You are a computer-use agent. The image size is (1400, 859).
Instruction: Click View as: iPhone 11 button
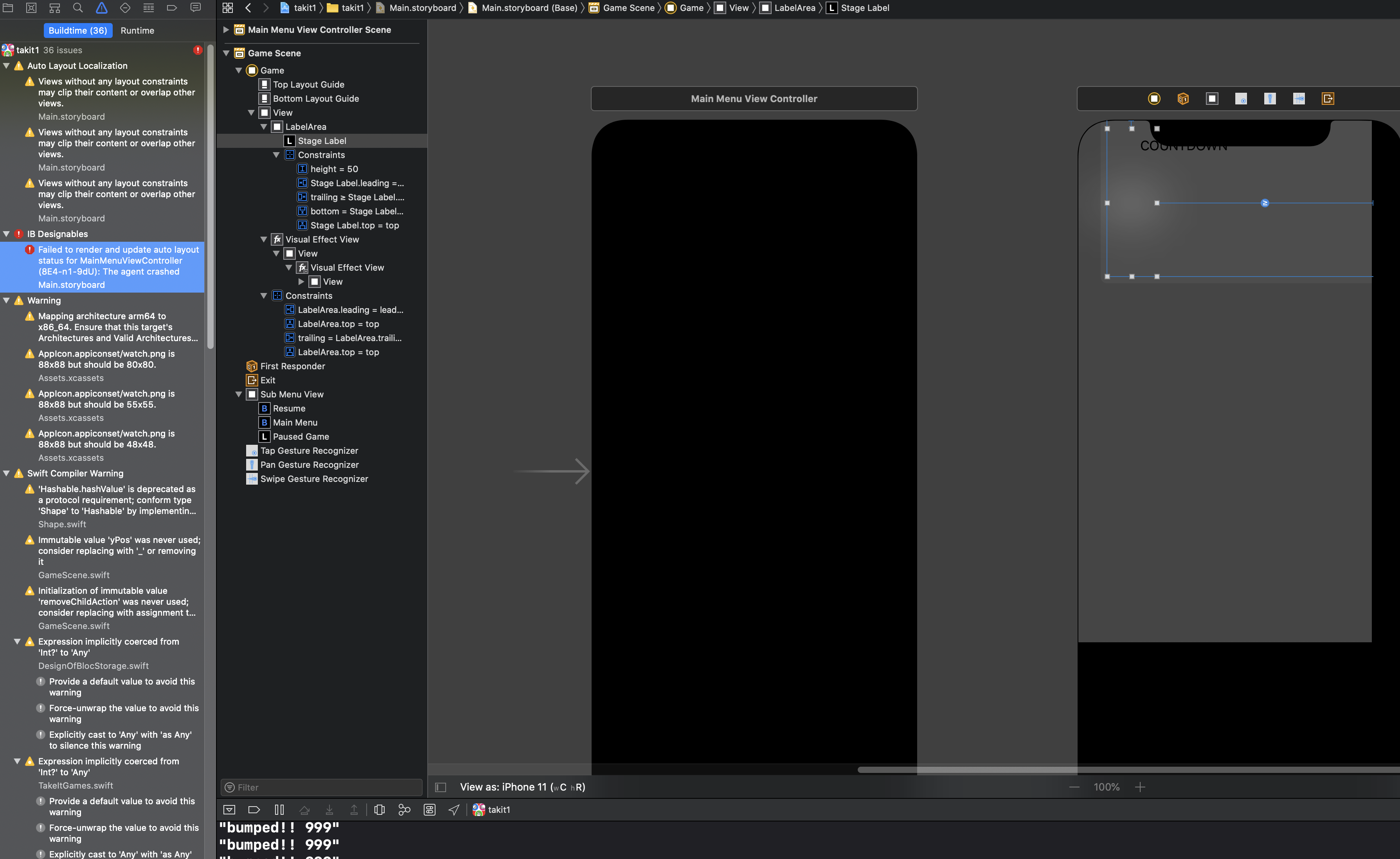(x=522, y=787)
